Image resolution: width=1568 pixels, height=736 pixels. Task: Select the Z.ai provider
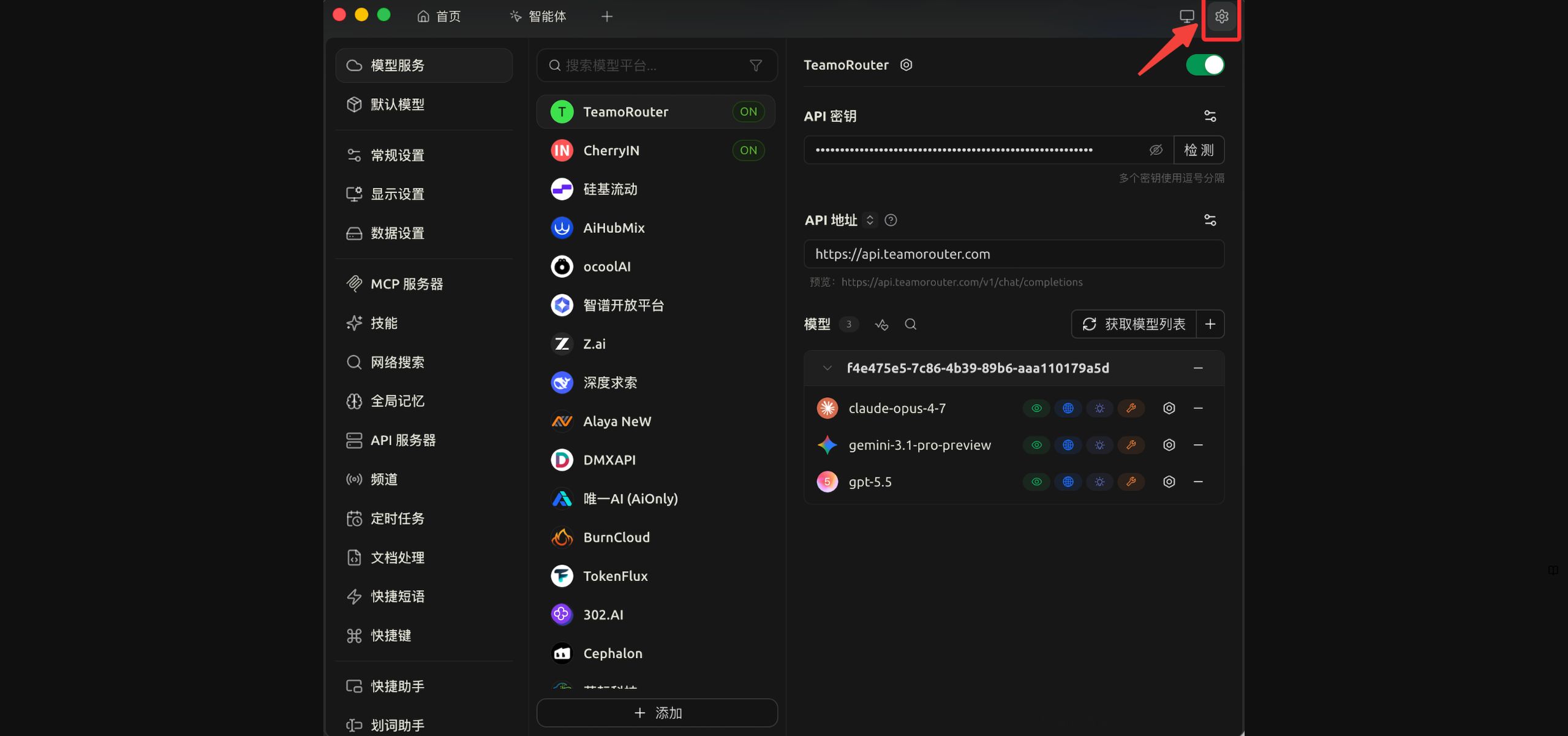click(656, 344)
